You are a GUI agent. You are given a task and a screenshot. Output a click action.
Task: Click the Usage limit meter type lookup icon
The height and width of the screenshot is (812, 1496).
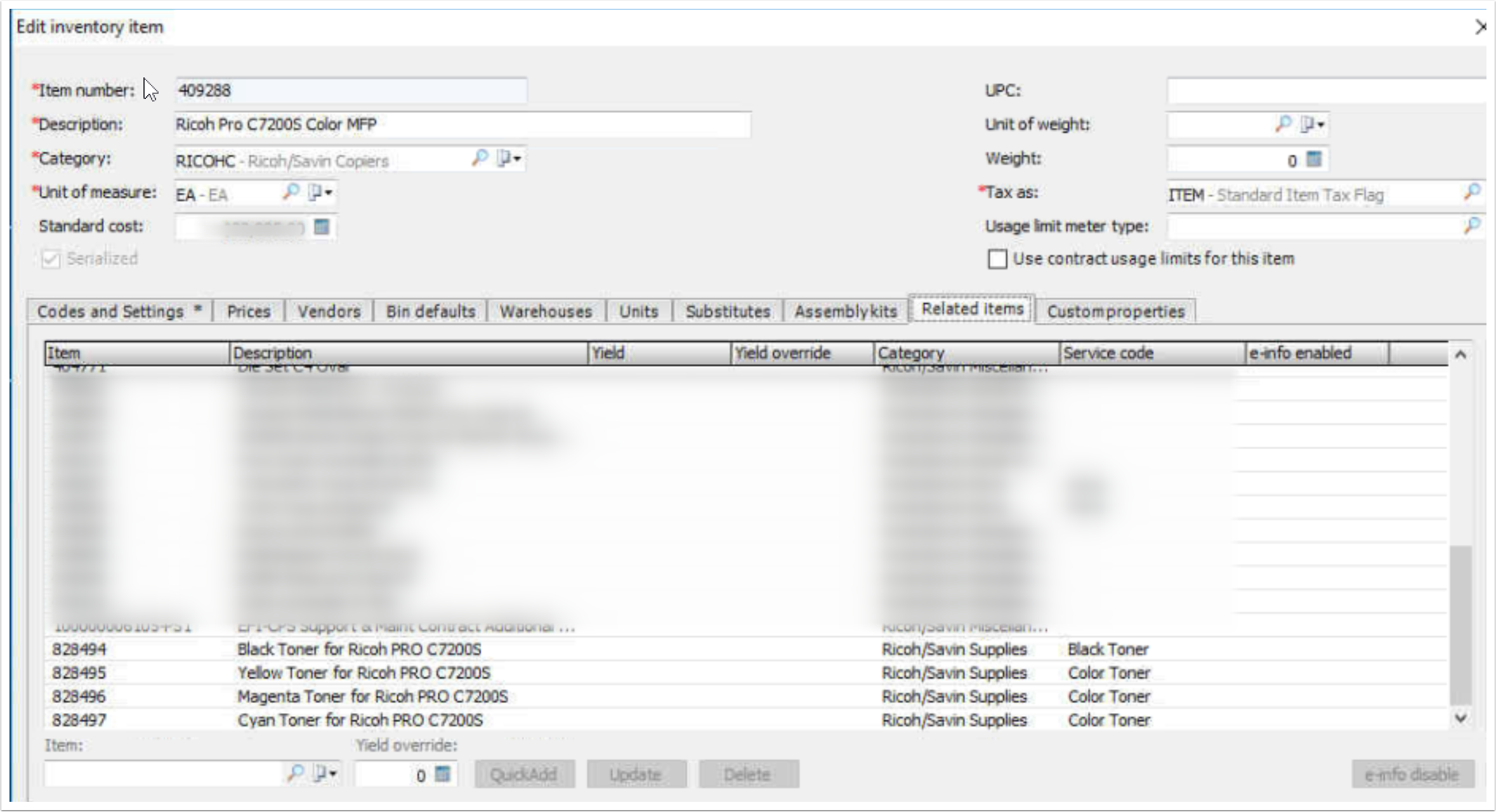1472,226
